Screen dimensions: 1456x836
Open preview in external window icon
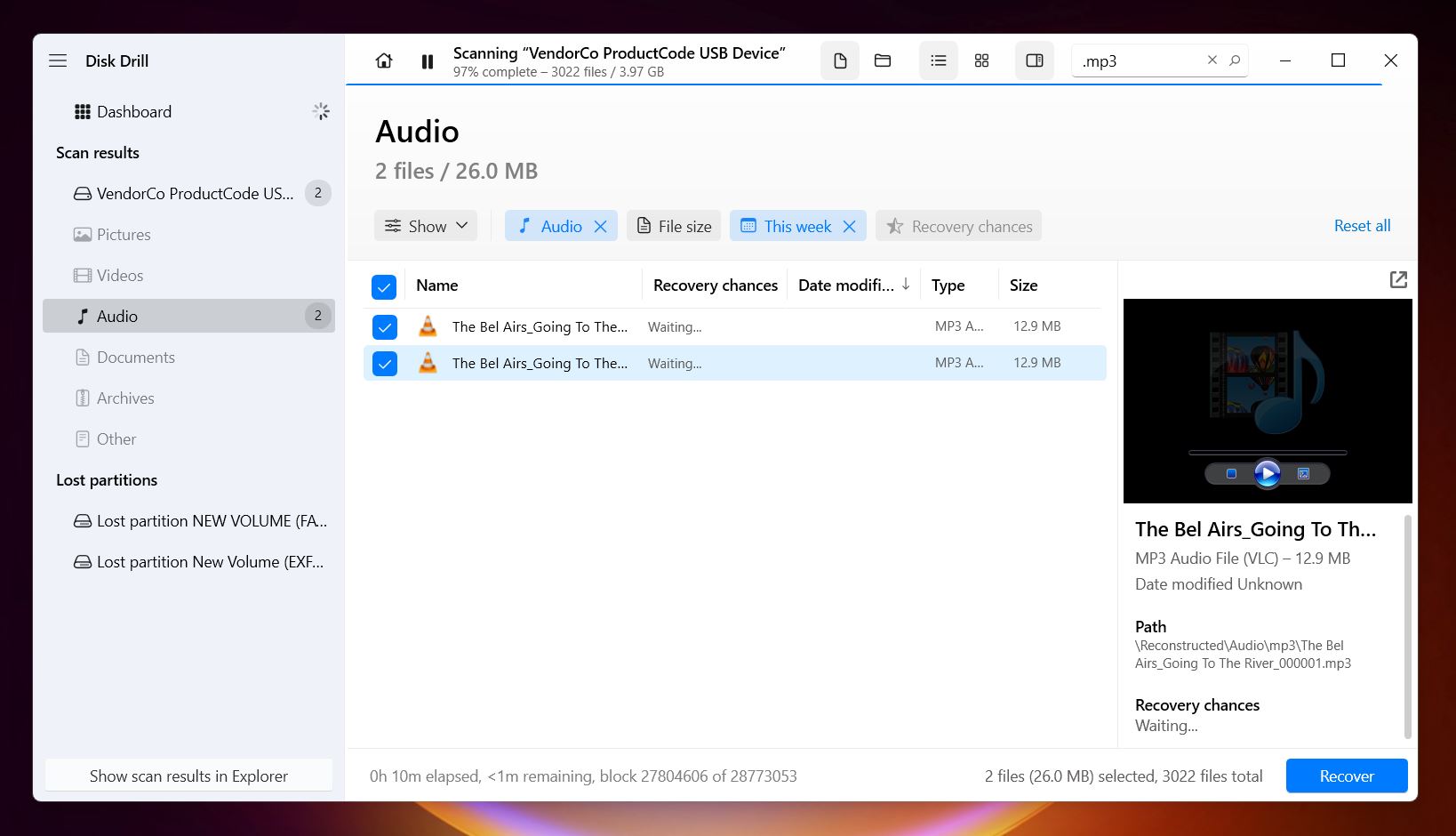coord(1398,280)
